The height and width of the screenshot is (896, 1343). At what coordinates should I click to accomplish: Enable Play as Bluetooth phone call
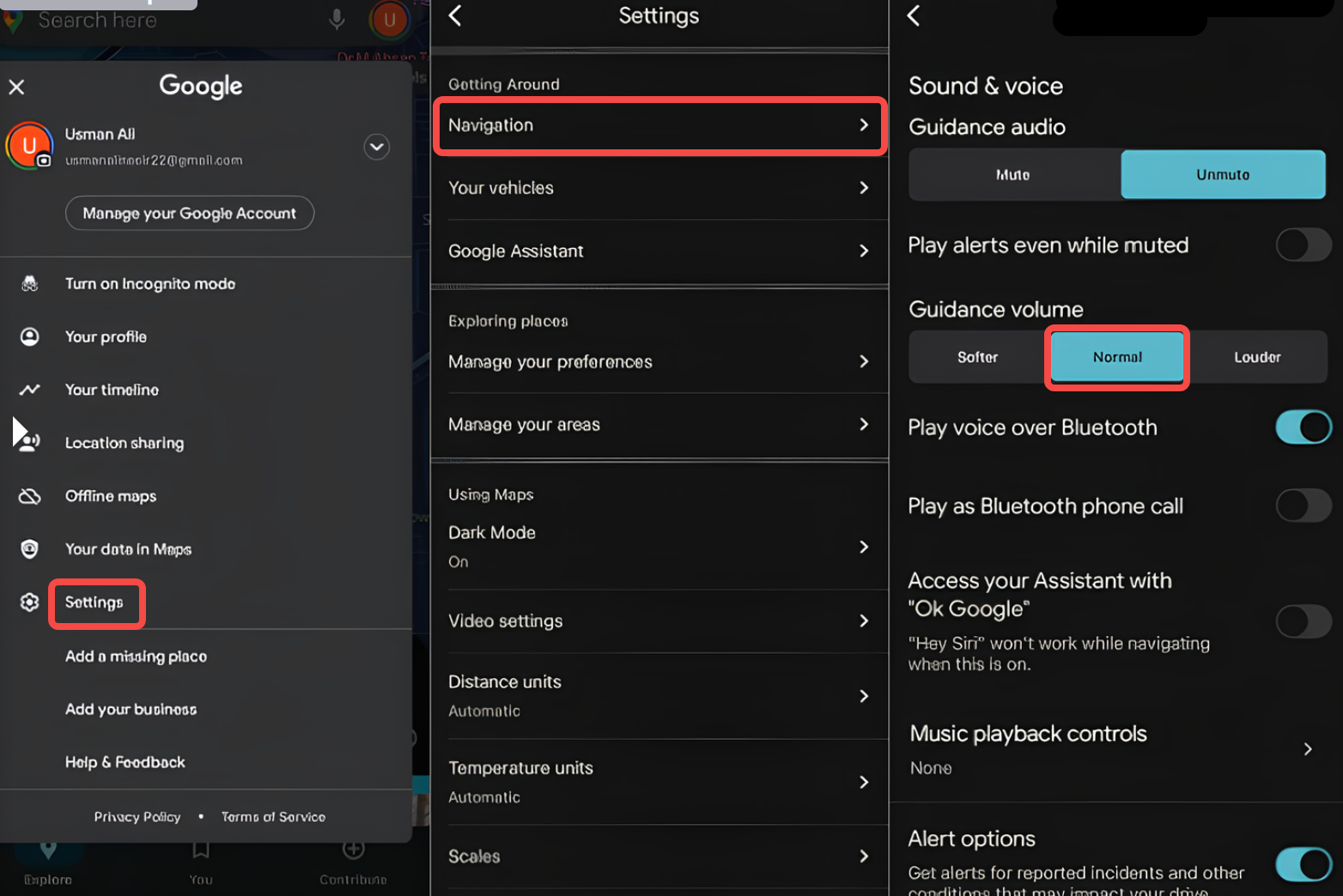point(1303,506)
